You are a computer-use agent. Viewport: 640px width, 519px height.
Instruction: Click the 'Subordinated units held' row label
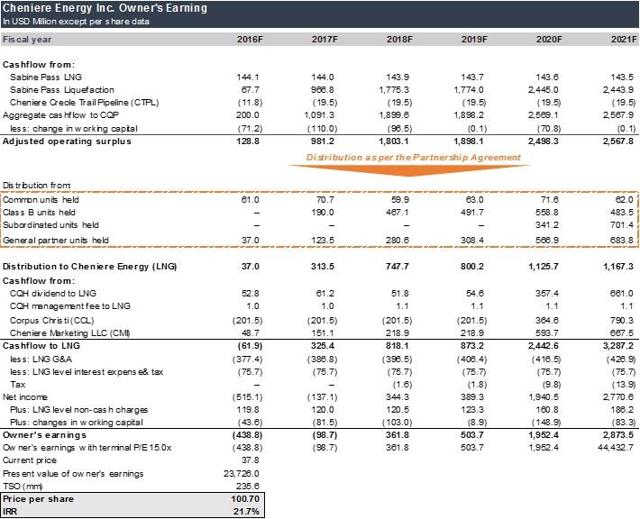51,225
